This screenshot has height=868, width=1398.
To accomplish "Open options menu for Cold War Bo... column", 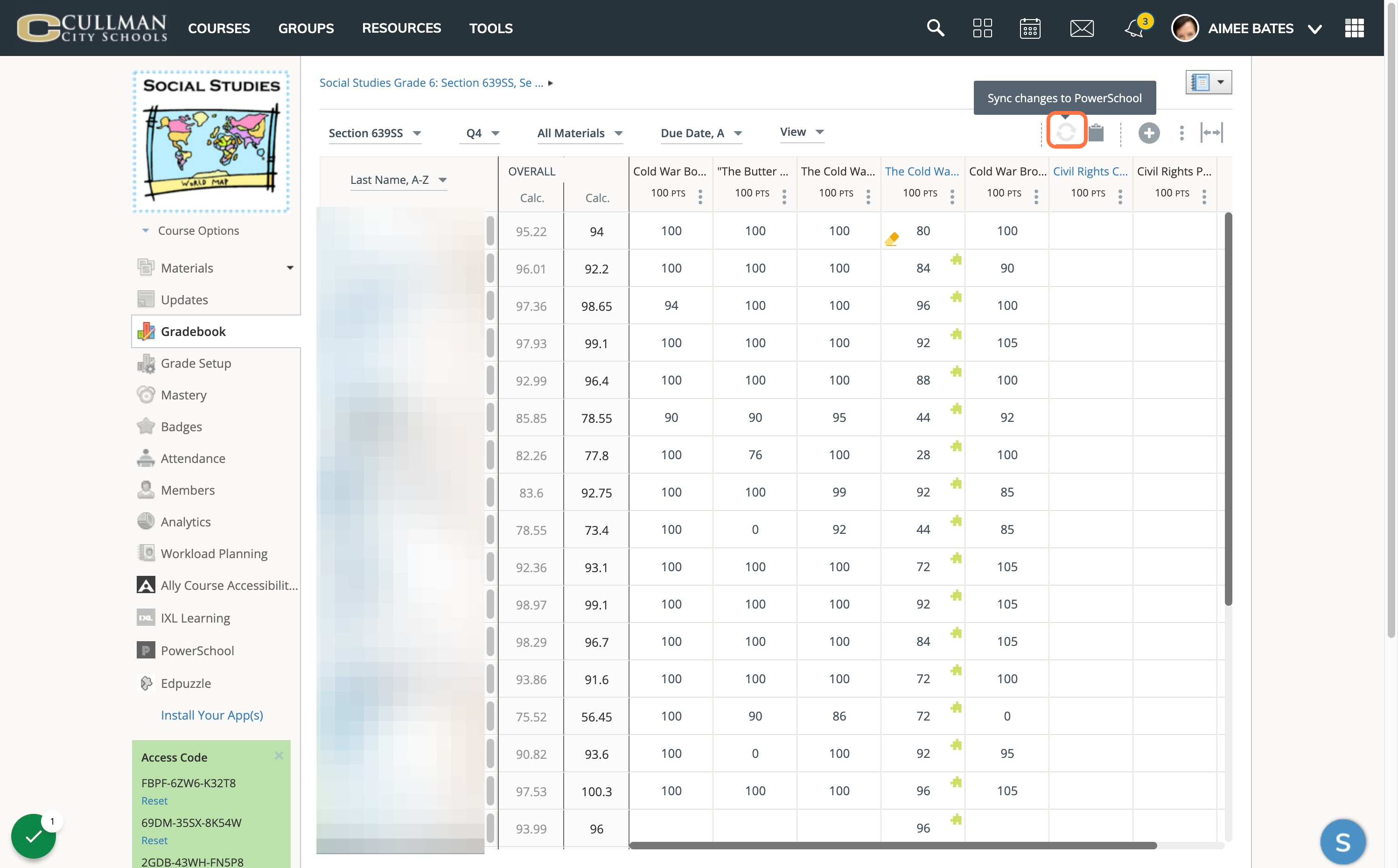I will [701, 197].
